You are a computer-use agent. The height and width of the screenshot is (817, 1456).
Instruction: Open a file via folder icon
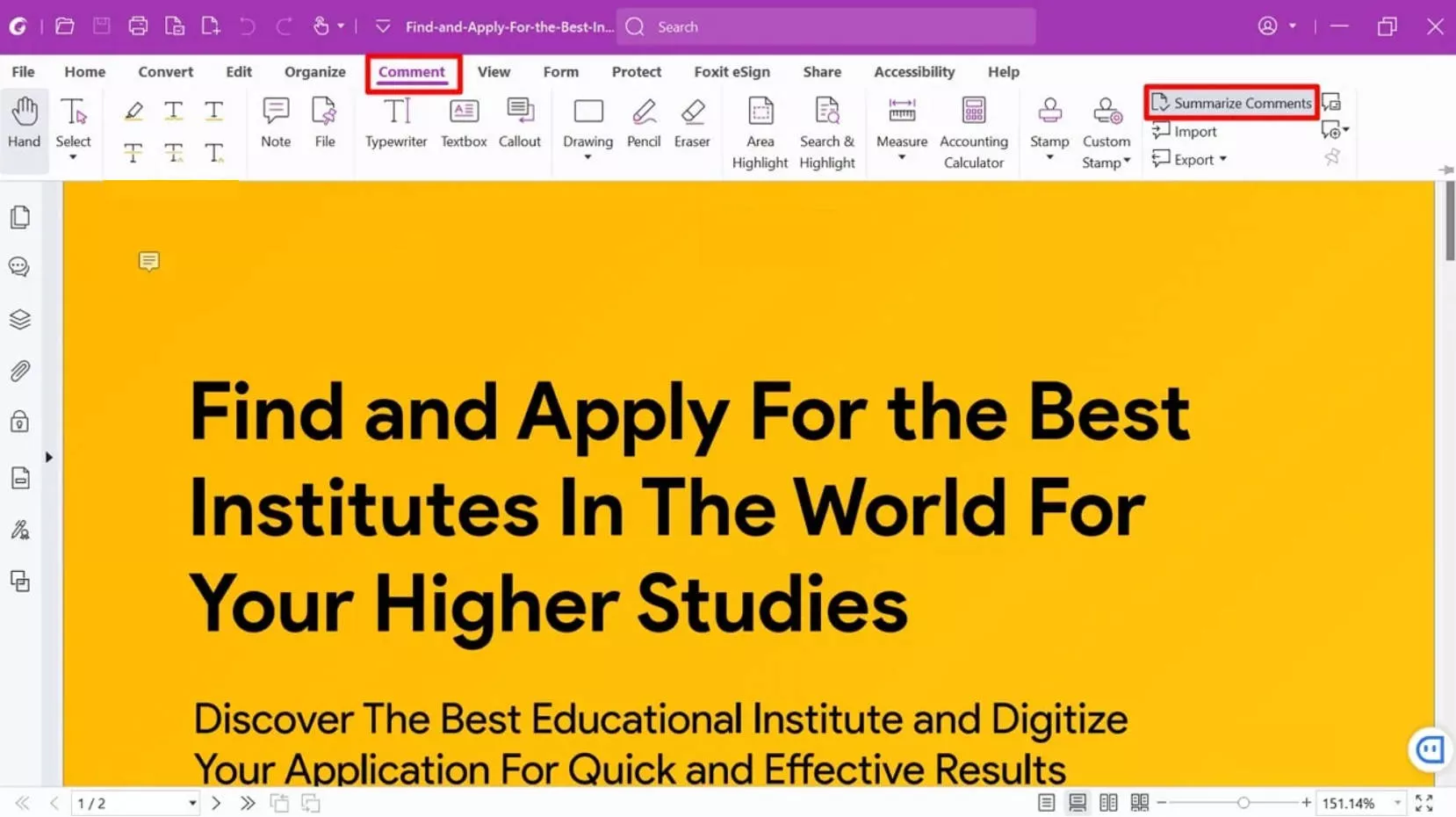pyautogui.click(x=65, y=26)
